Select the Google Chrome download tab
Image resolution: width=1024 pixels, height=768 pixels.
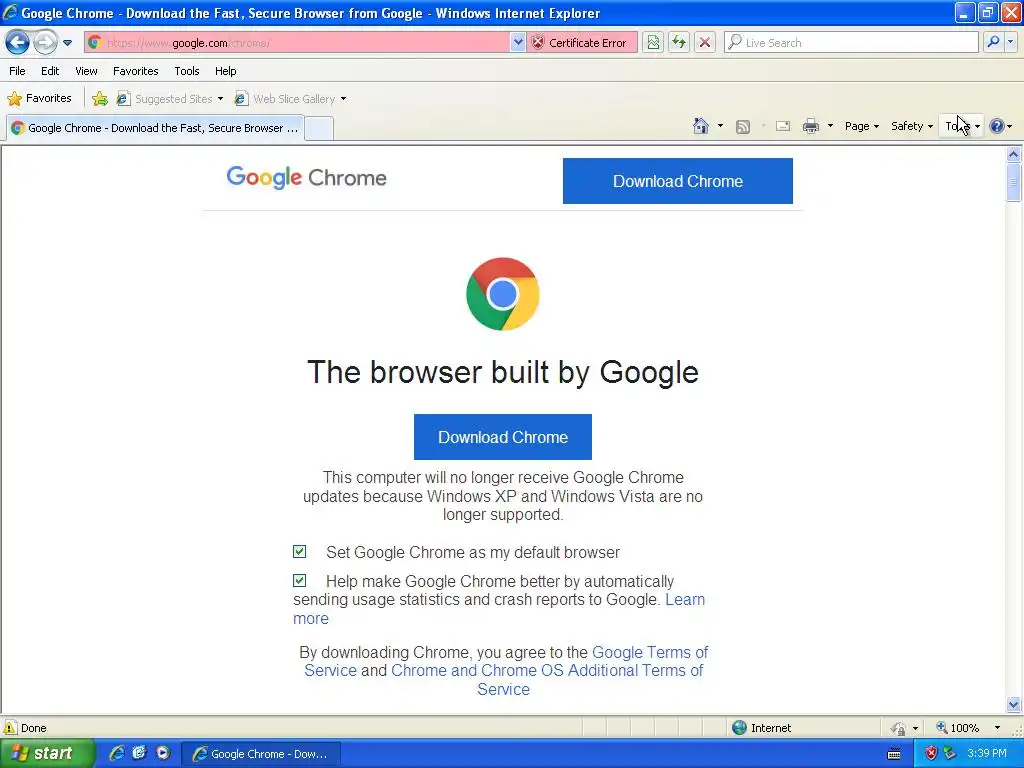pyautogui.click(x=155, y=128)
